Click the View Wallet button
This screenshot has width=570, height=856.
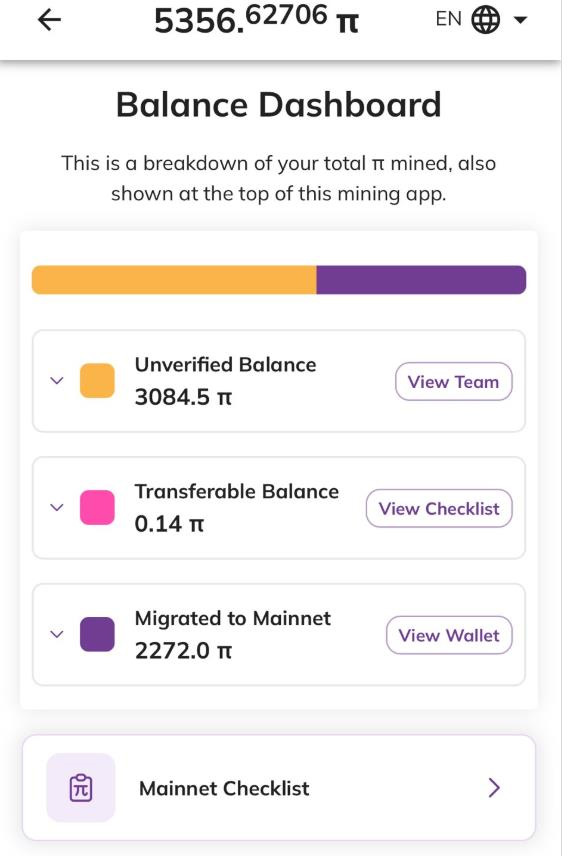449,635
